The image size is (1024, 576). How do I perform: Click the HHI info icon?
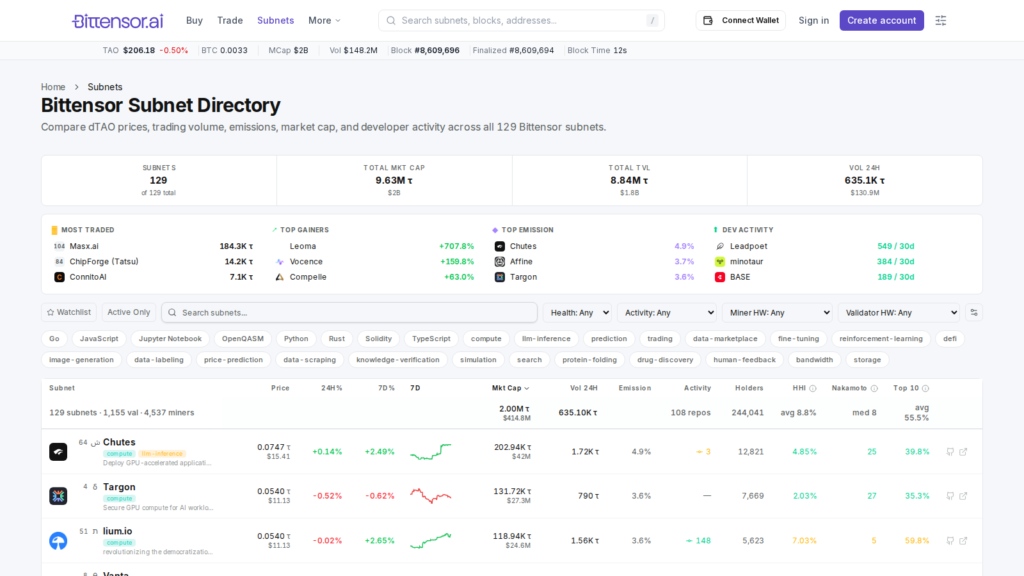click(x=813, y=388)
